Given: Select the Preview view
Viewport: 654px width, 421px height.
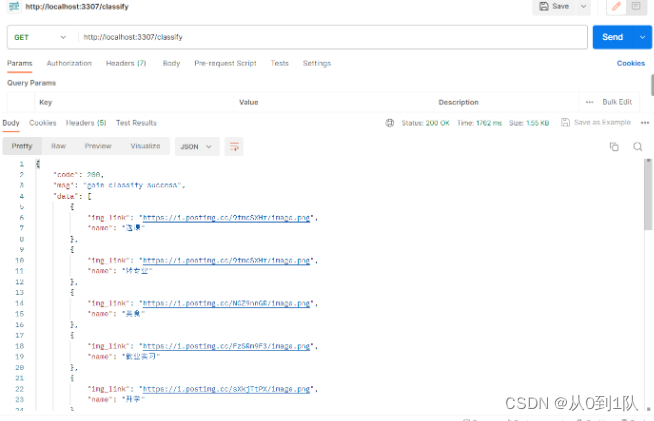Looking at the screenshot, I should (98, 146).
